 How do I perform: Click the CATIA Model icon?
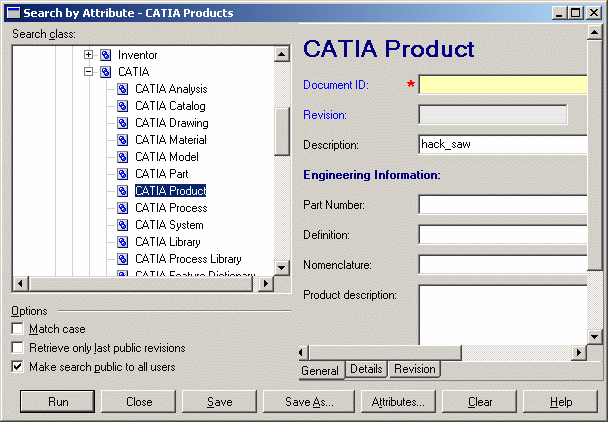tap(123, 157)
